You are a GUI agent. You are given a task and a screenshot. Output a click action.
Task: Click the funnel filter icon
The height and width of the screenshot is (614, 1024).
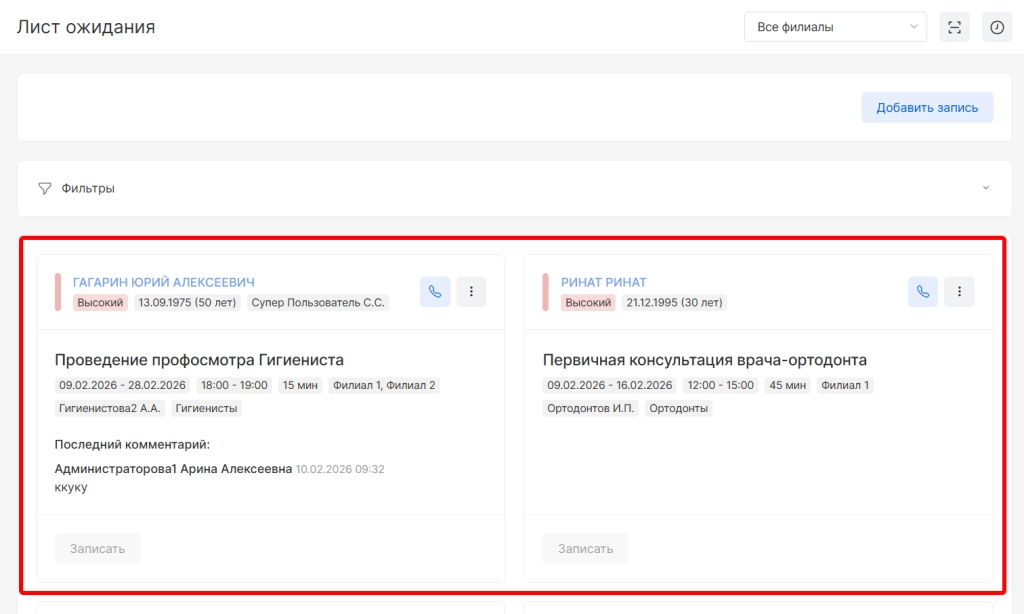point(45,188)
